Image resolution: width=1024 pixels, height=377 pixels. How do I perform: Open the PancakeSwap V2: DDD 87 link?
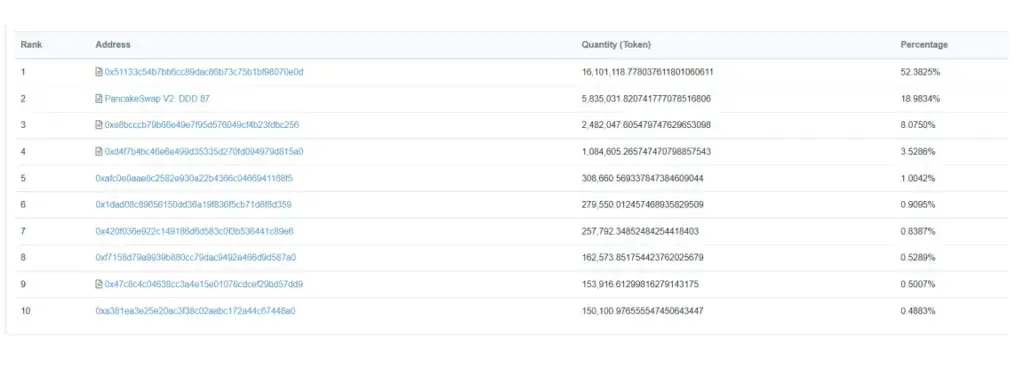click(157, 99)
